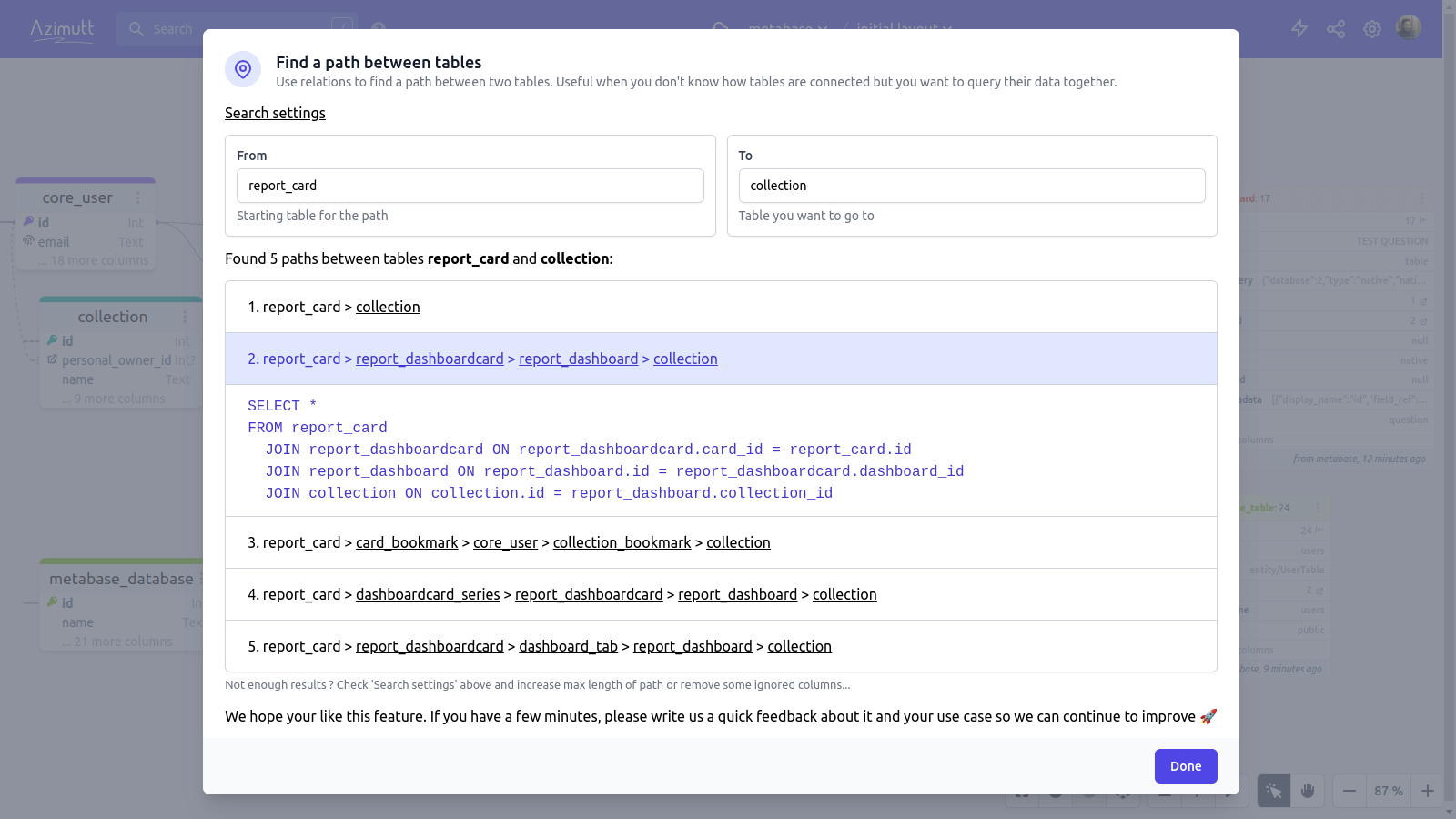Open the lightning bolt features menu
Viewport: 1456px width, 819px height.
click(1299, 29)
